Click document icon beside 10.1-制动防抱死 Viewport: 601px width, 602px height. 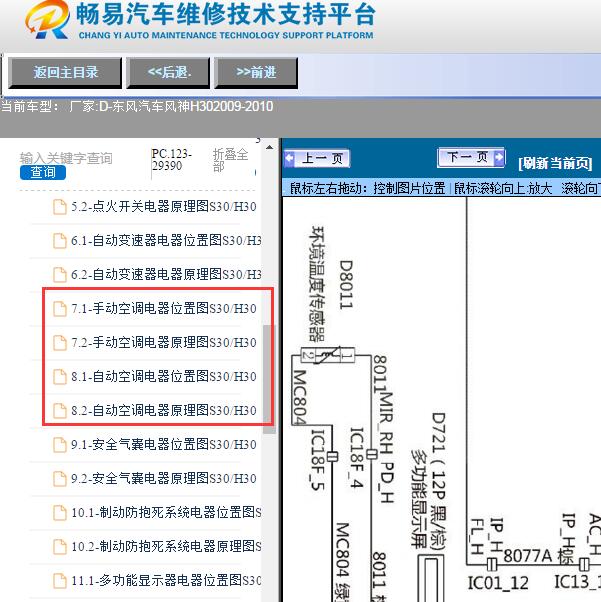click(x=60, y=513)
